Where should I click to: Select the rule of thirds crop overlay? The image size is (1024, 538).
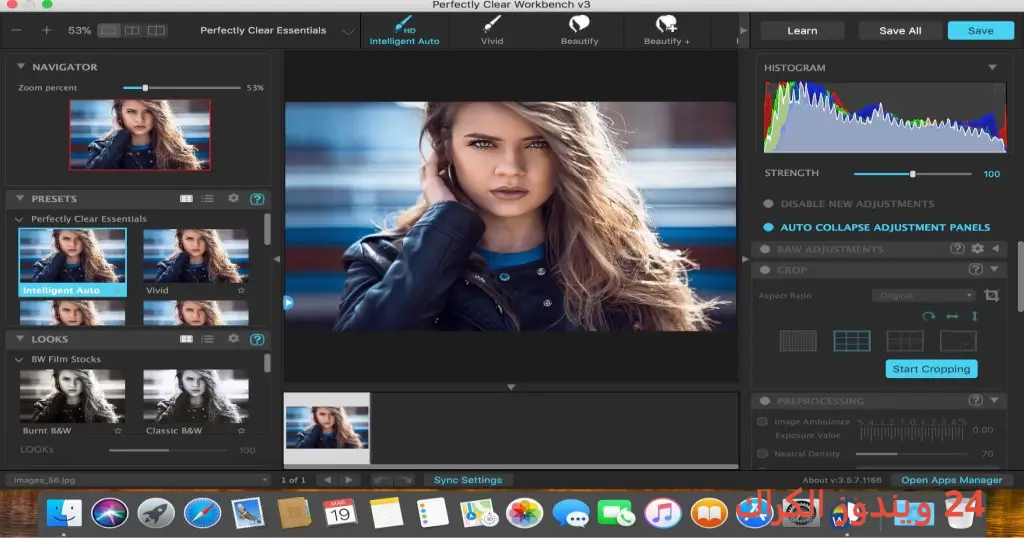(x=852, y=341)
